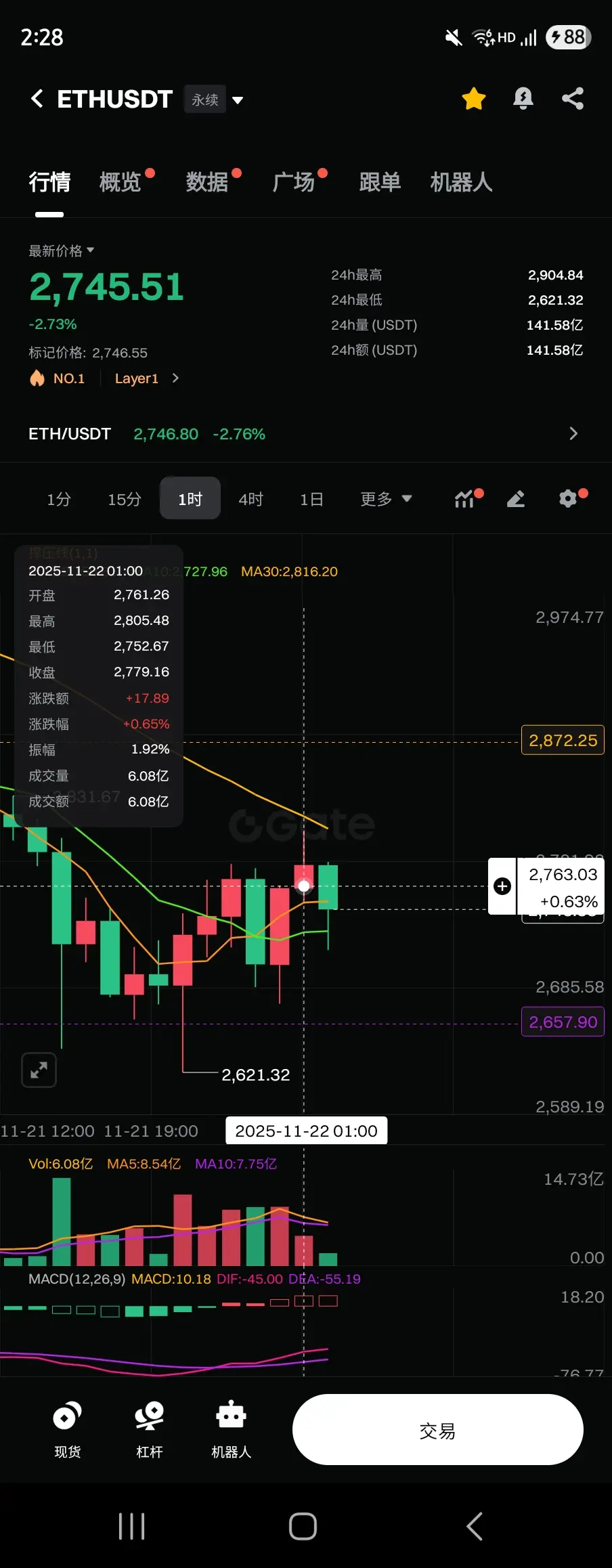Go back using the header arrow
This screenshot has width=612, height=1568.
point(37,99)
